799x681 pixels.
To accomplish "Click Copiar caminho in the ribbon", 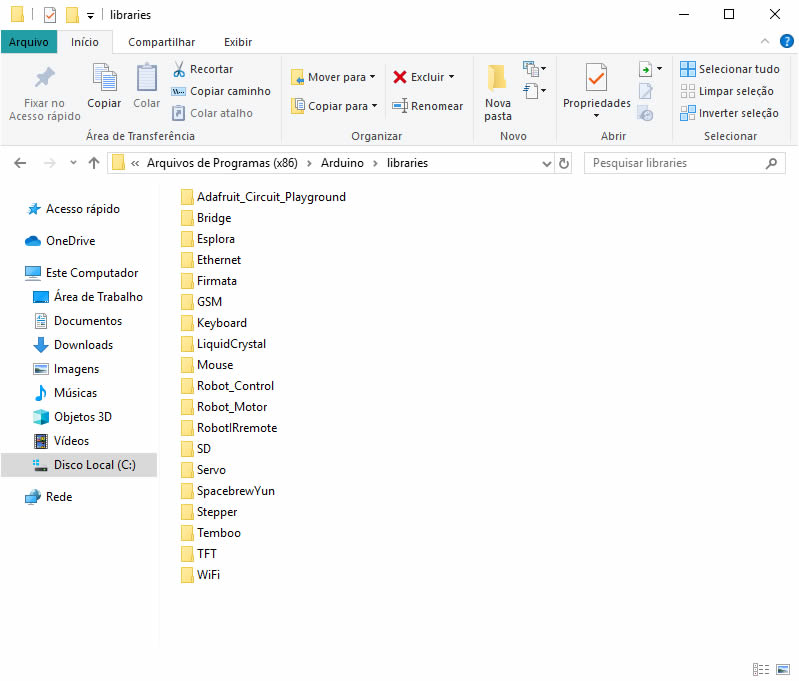I will pyautogui.click(x=221, y=91).
